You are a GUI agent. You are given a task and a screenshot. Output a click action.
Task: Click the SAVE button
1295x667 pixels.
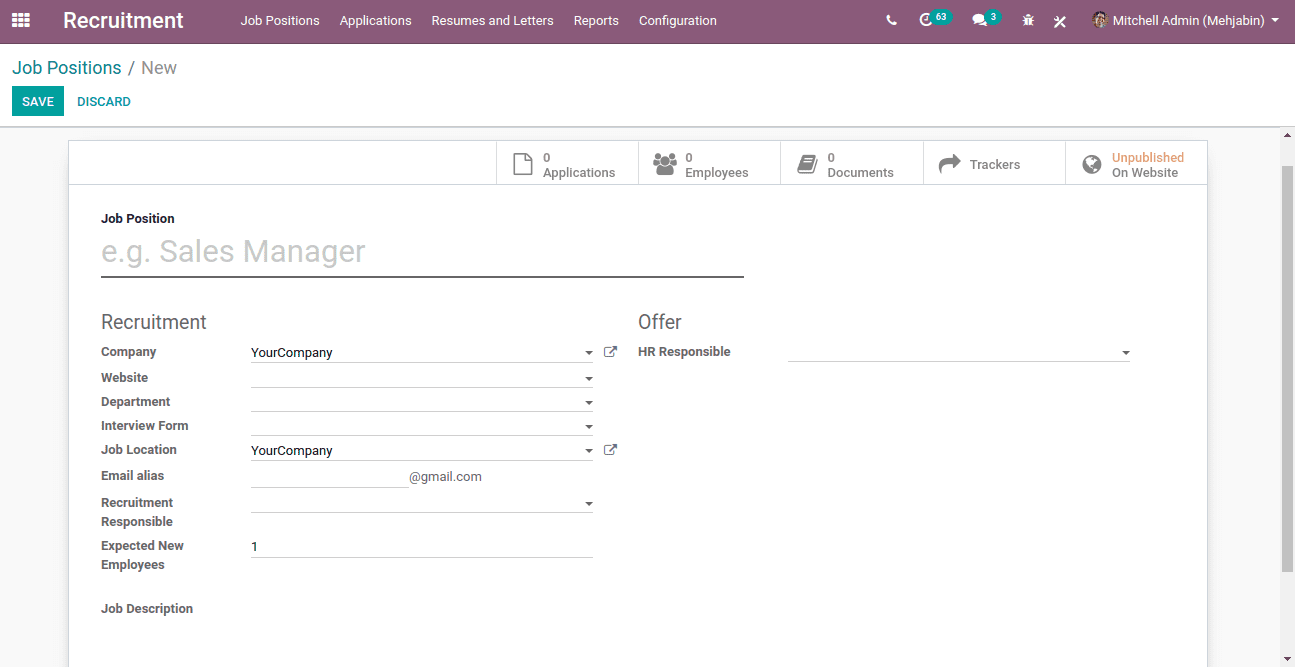38,101
